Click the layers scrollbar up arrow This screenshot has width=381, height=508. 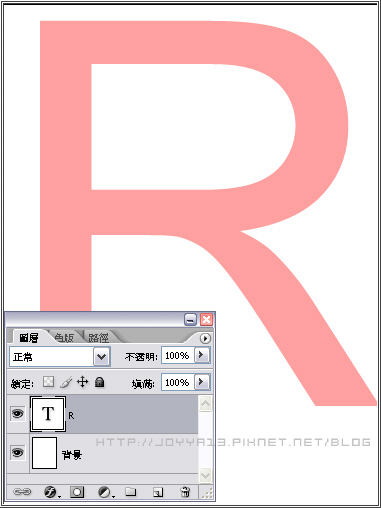click(x=205, y=404)
